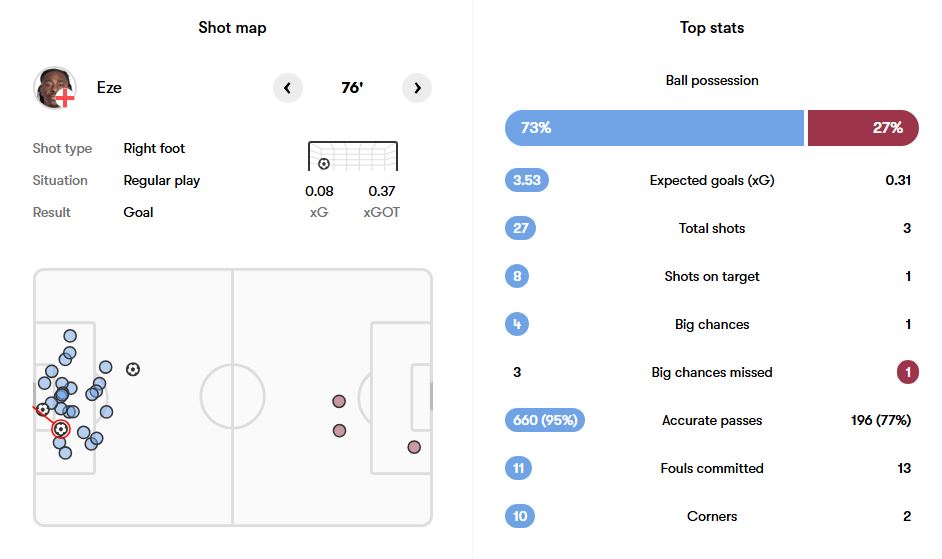Screen dimensions: 942x559
Task: Select the highlighted red-circled goal shot marker
Action: coord(61,429)
